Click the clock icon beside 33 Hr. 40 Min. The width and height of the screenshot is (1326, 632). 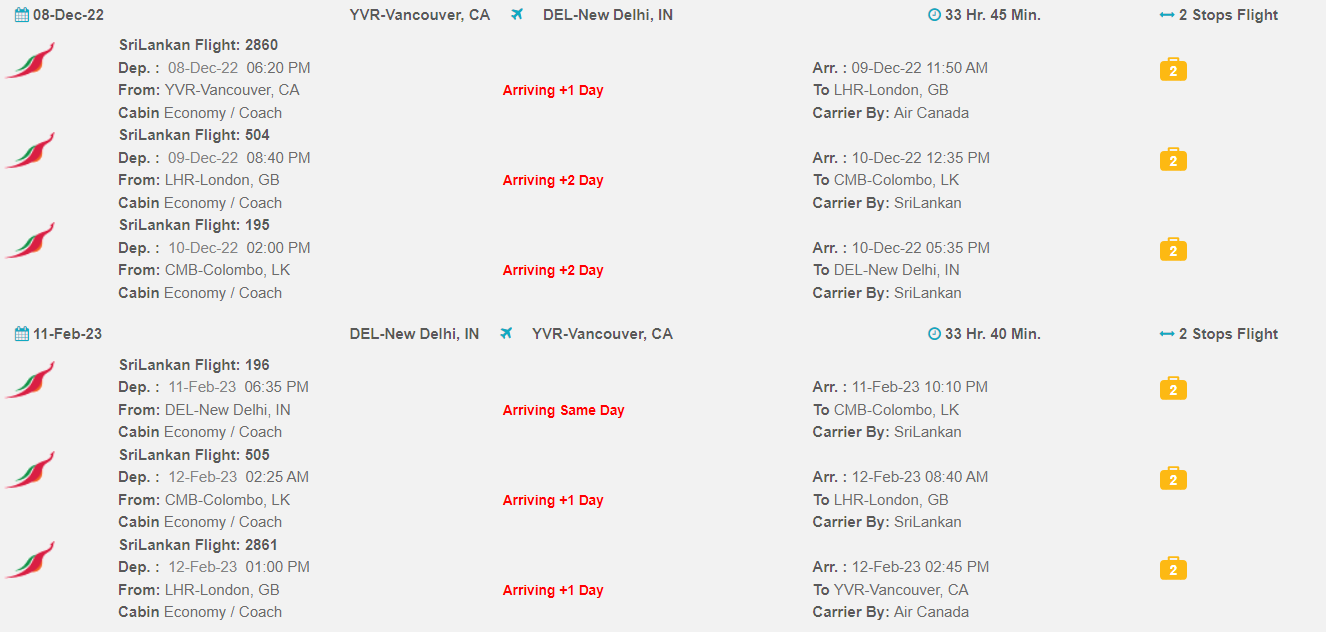(934, 334)
